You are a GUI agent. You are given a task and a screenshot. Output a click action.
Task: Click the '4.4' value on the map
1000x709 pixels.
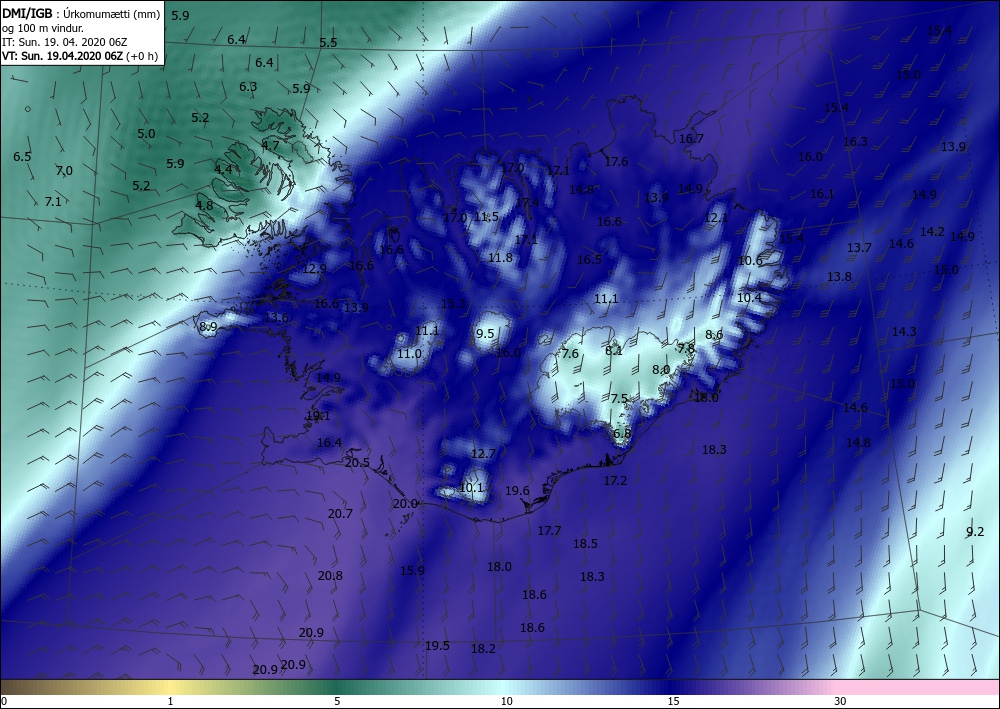pos(223,170)
